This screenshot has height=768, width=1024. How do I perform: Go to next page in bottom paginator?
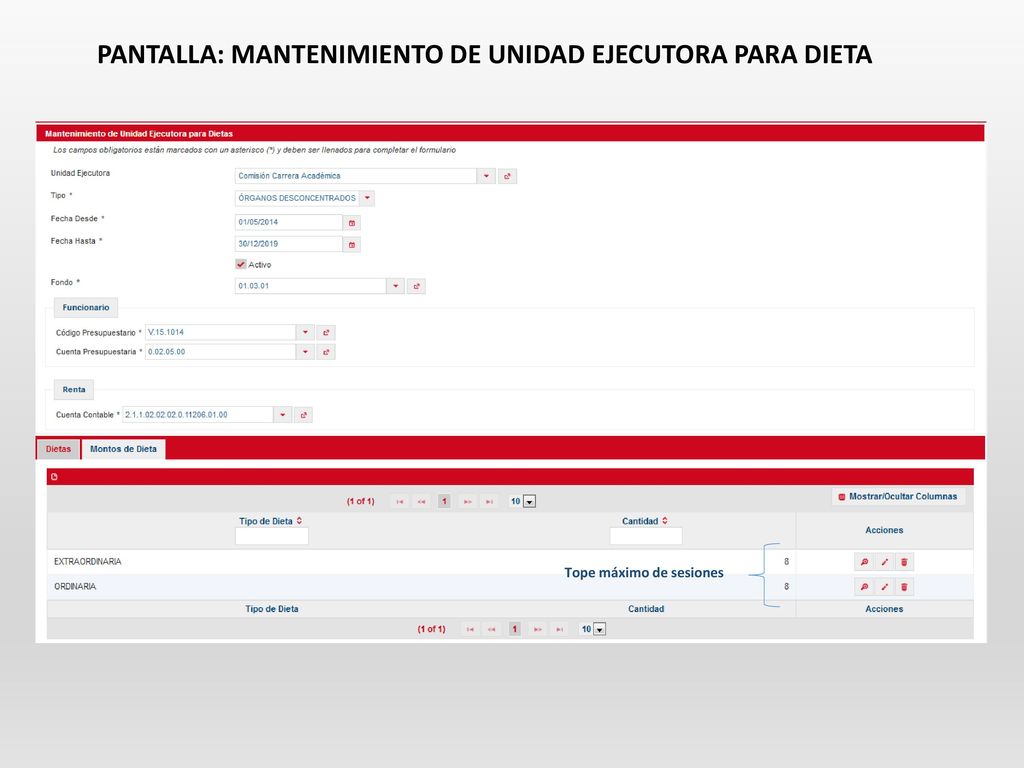coord(538,629)
